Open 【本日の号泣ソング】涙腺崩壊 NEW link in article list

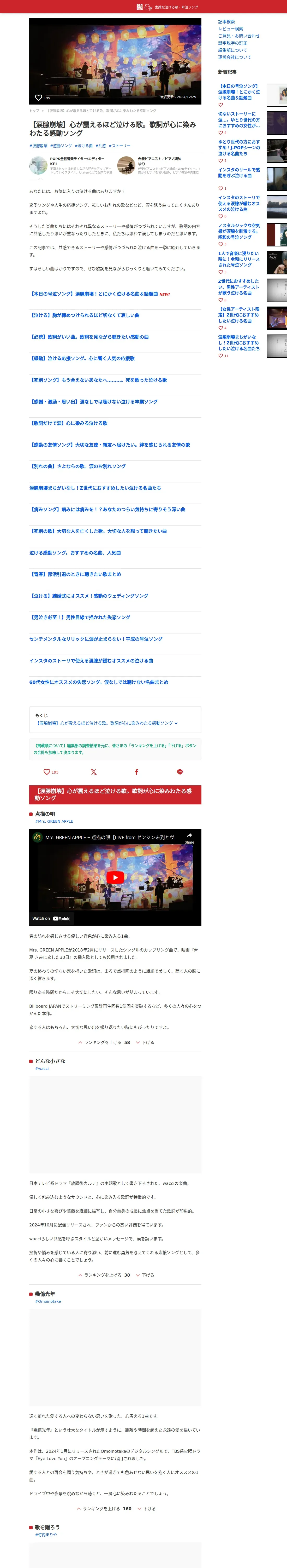pyautogui.click(x=100, y=294)
